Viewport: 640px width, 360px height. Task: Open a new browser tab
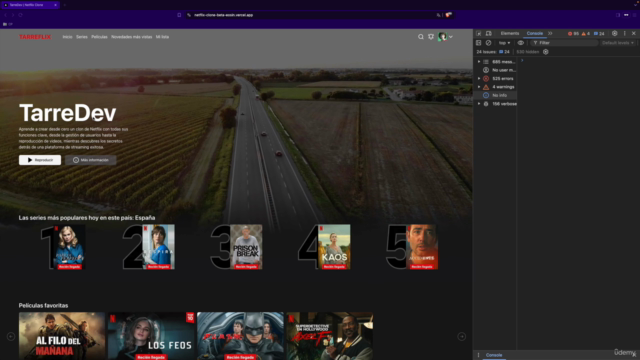(64, 5)
